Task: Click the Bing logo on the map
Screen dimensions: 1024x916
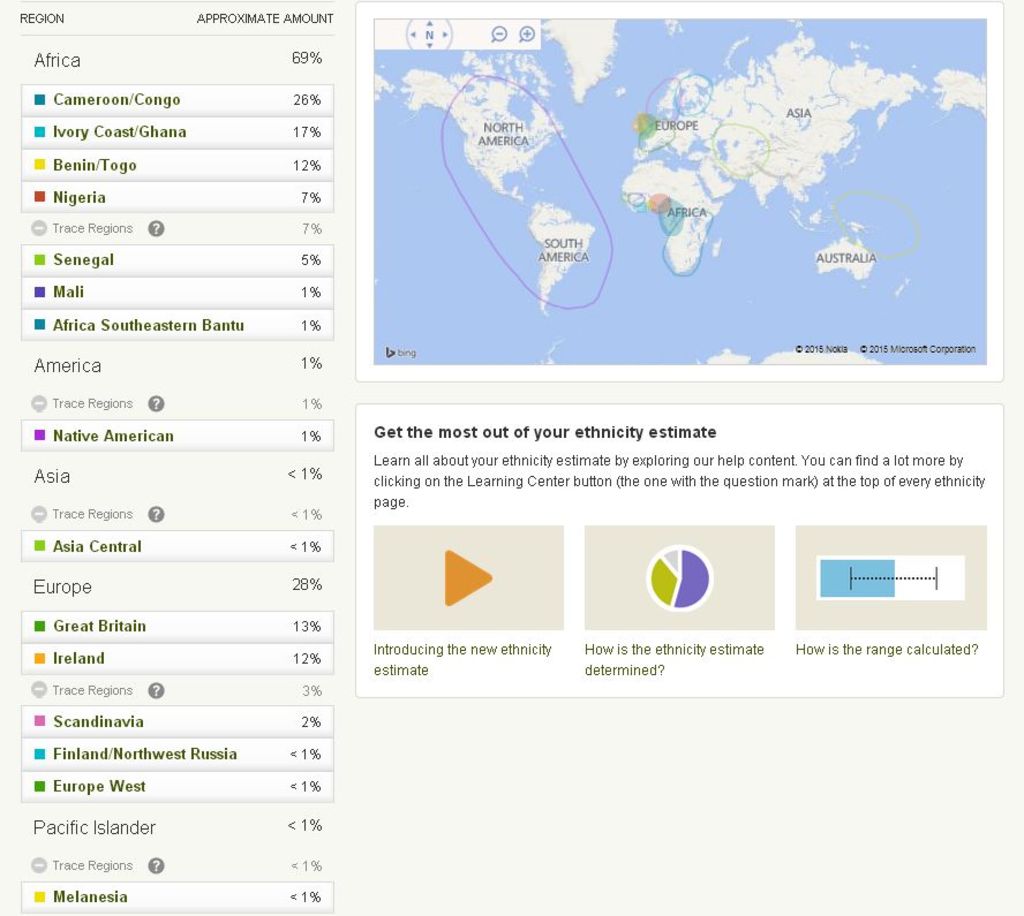Action: 400,353
